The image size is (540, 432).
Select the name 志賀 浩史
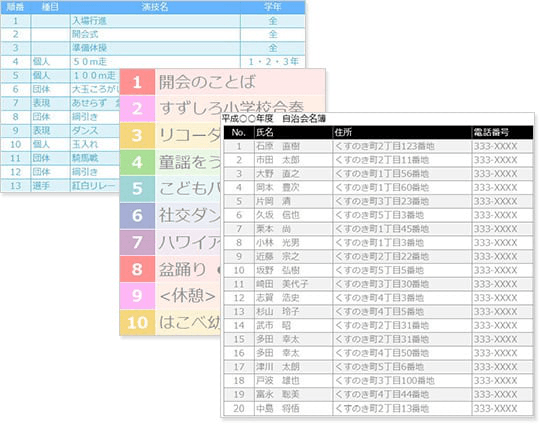click(x=278, y=298)
